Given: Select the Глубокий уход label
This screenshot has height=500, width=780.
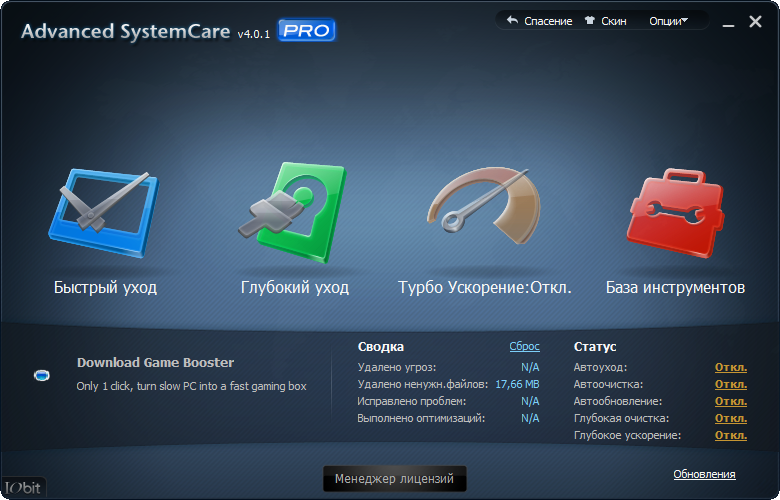Looking at the screenshot, I should click(295, 288).
